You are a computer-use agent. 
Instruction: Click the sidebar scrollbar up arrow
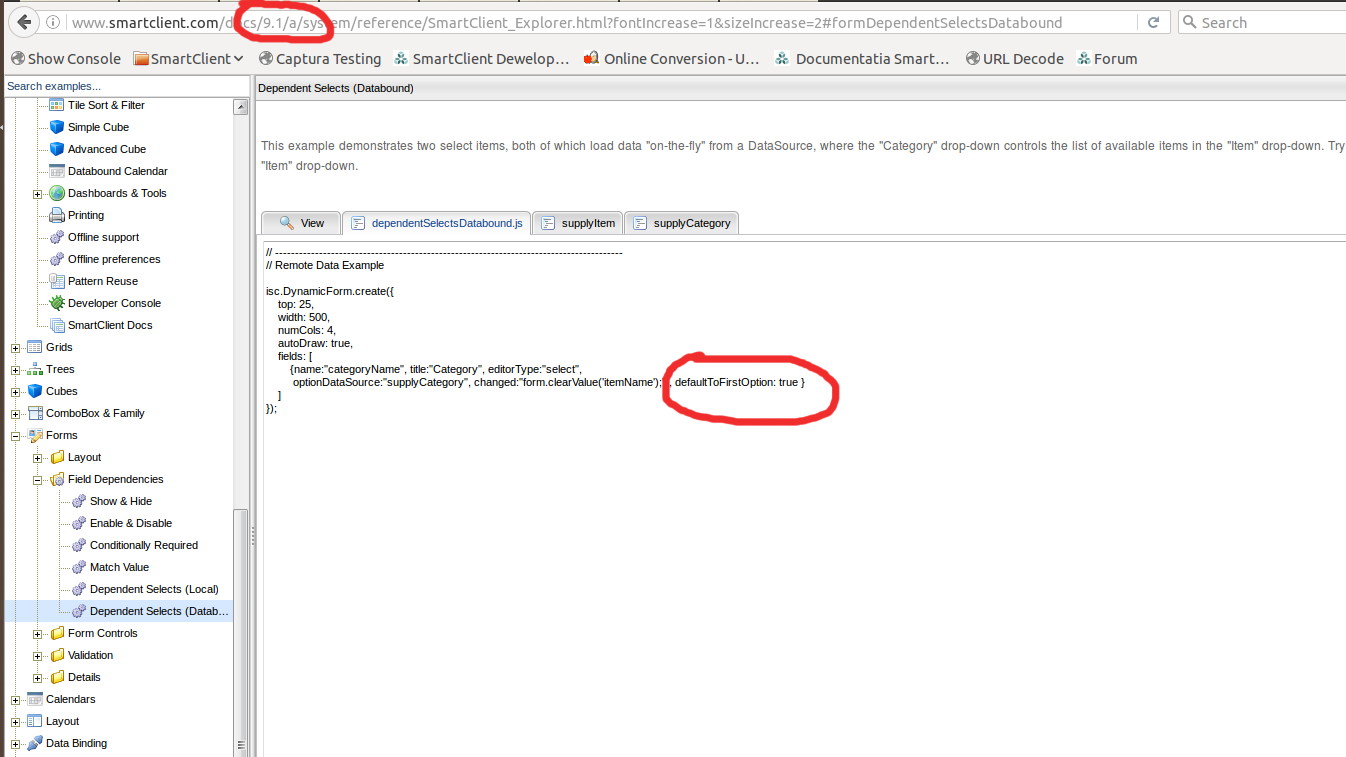(x=240, y=107)
